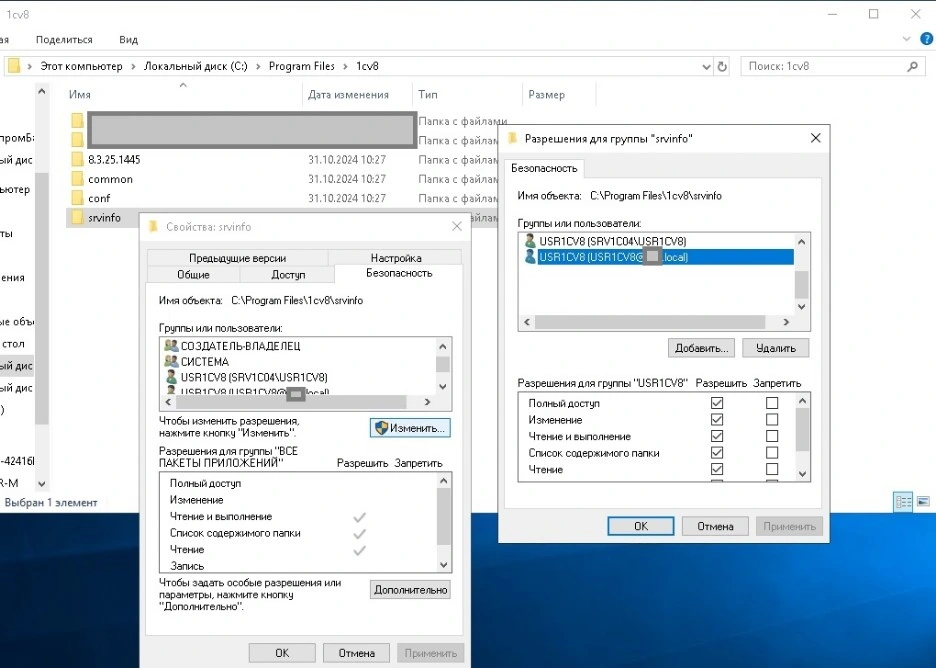936x668 pixels.
Task: Open the Доступ tab in properties
Action: pos(288,275)
